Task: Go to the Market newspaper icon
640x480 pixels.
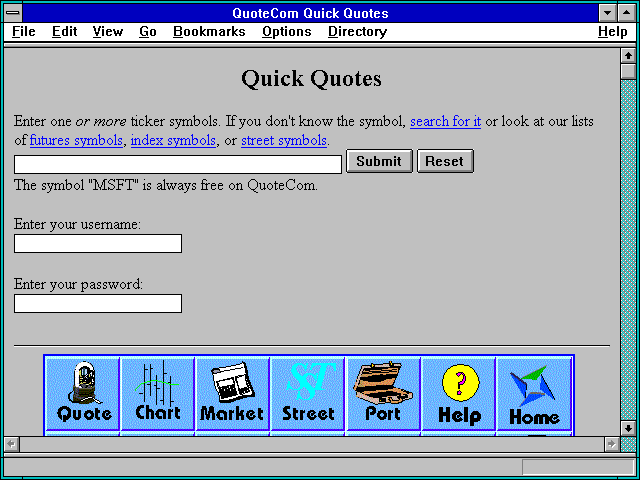Action: click(x=232, y=393)
